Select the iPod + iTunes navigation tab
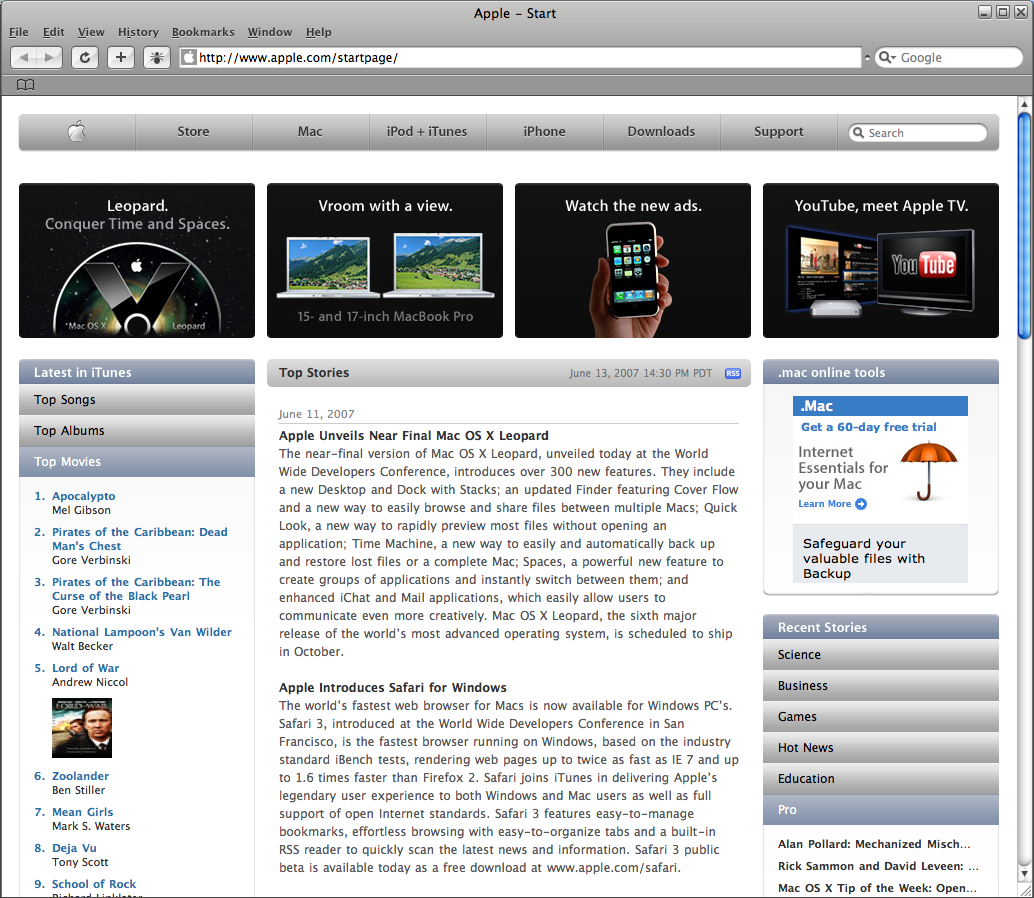Viewport: 1034px width, 898px height. click(x=427, y=131)
